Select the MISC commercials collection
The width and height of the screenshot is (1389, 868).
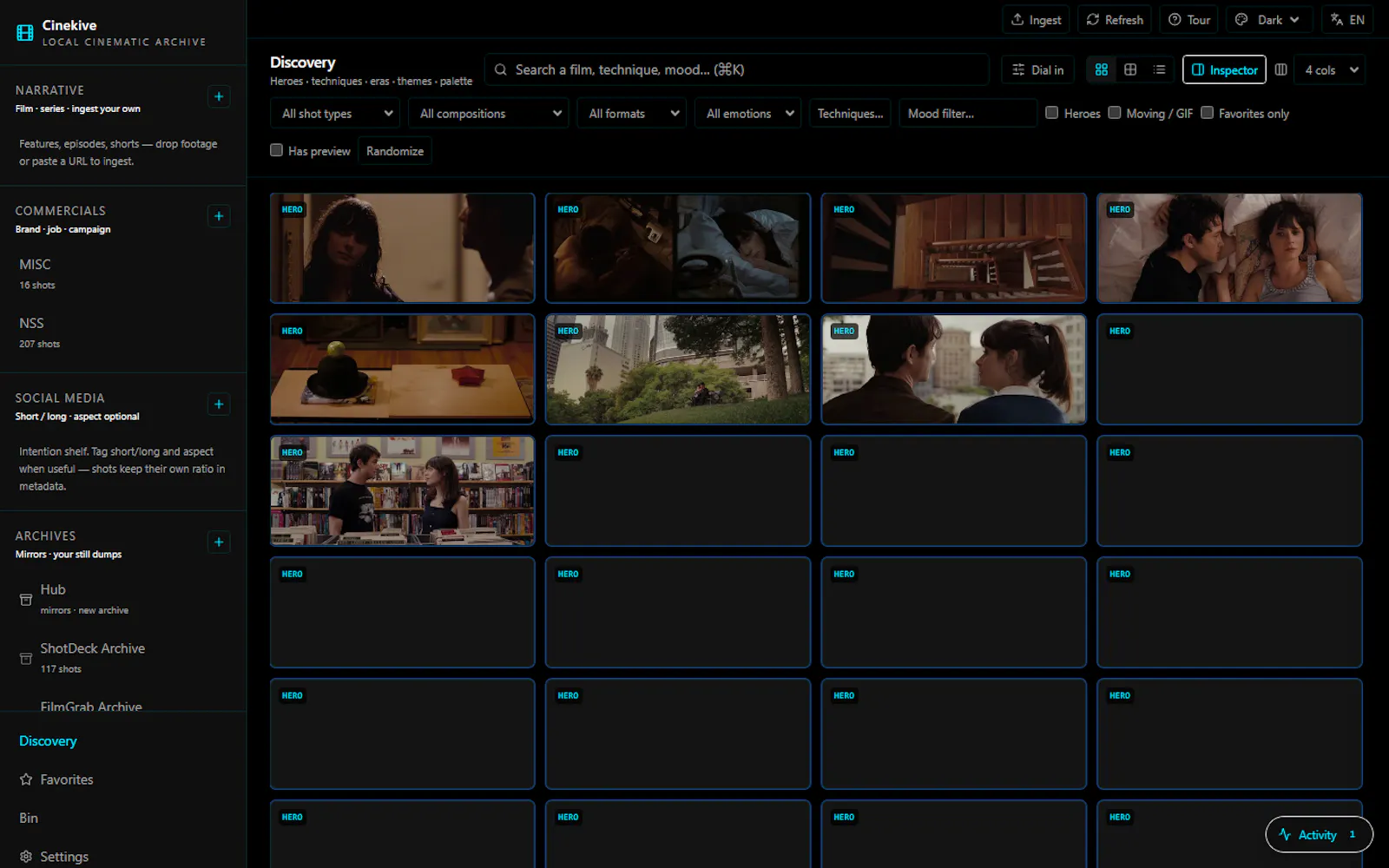123,273
